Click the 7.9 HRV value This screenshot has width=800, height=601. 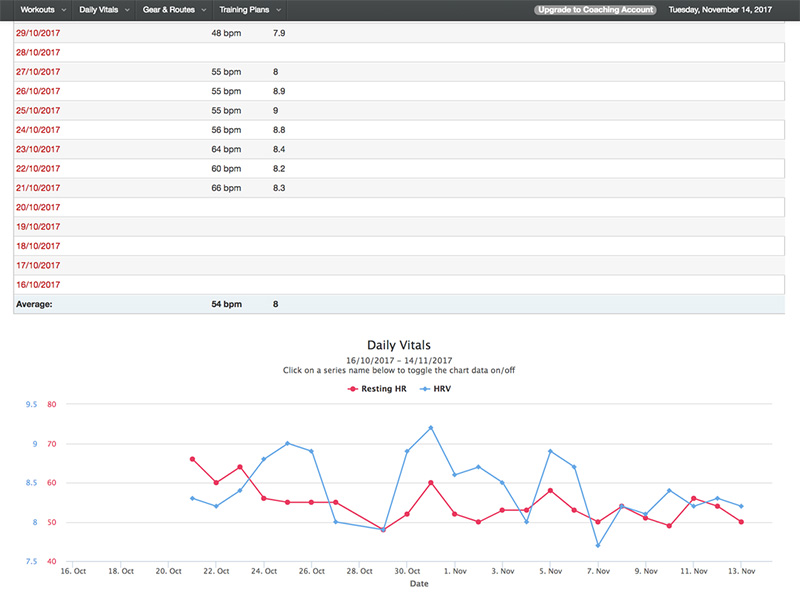coord(279,33)
